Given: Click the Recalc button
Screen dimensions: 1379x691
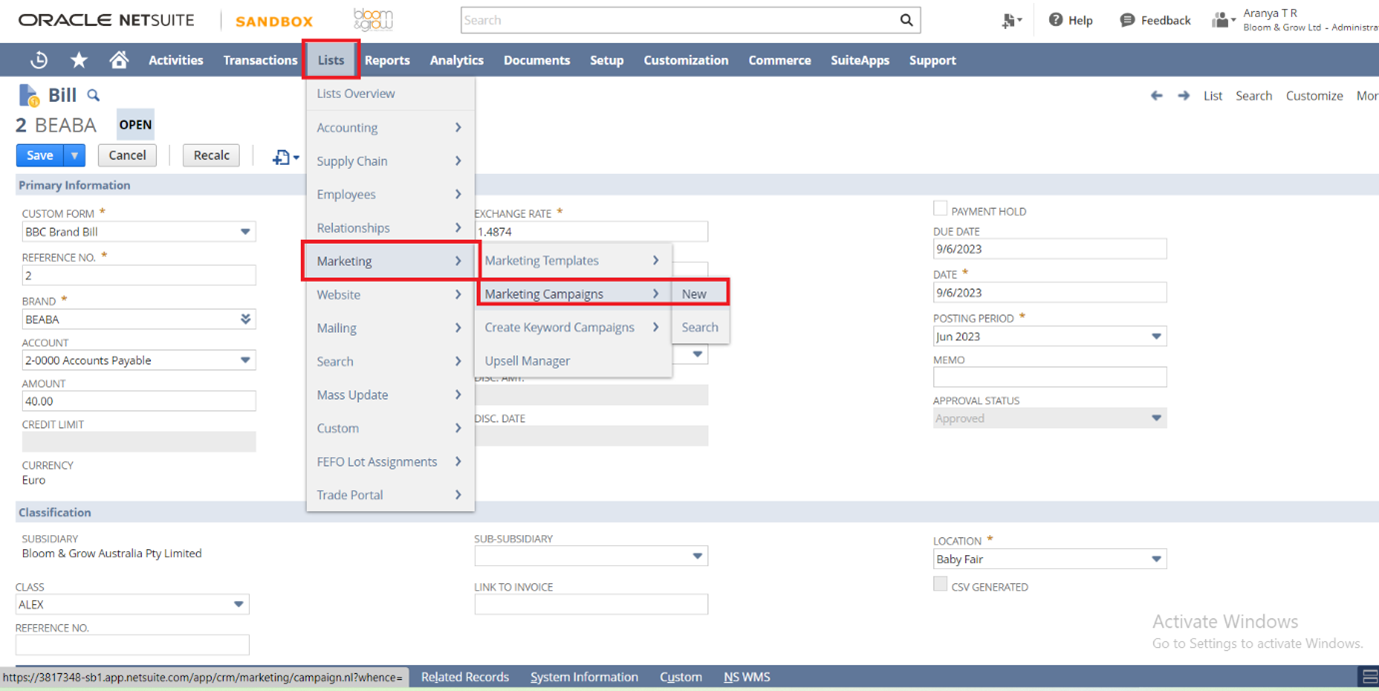Looking at the screenshot, I should (211, 155).
